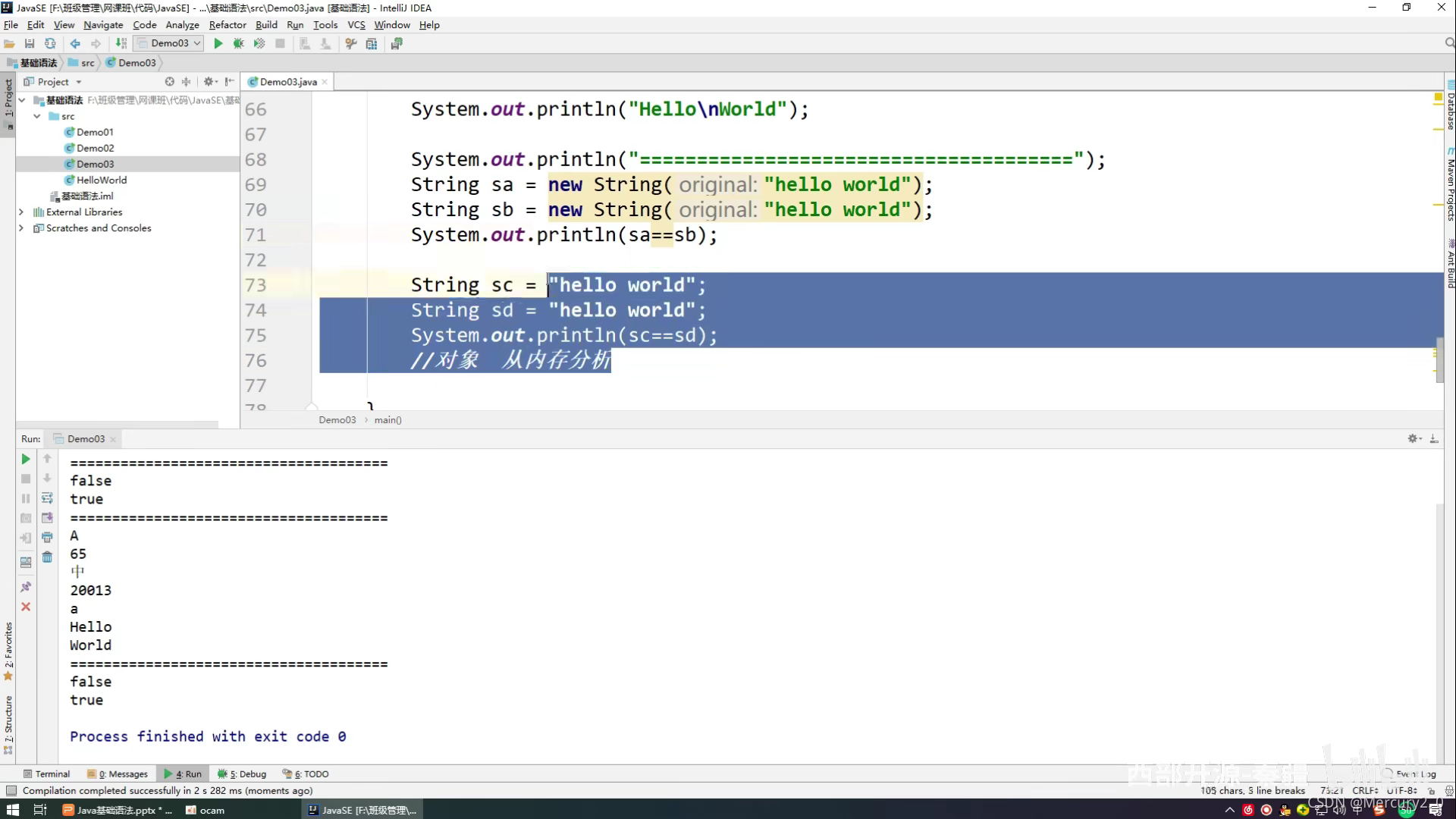The width and height of the screenshot is (1456, 819).
Task: Open the Analyze menu
Action: pos(182,25)
